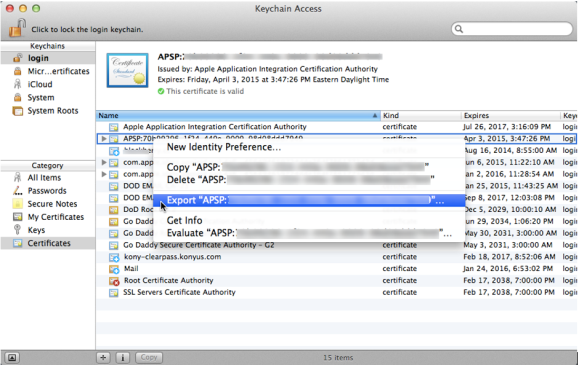Choose Copy "APSP:" context menu item
579x365 pixels.
point(309,167)
